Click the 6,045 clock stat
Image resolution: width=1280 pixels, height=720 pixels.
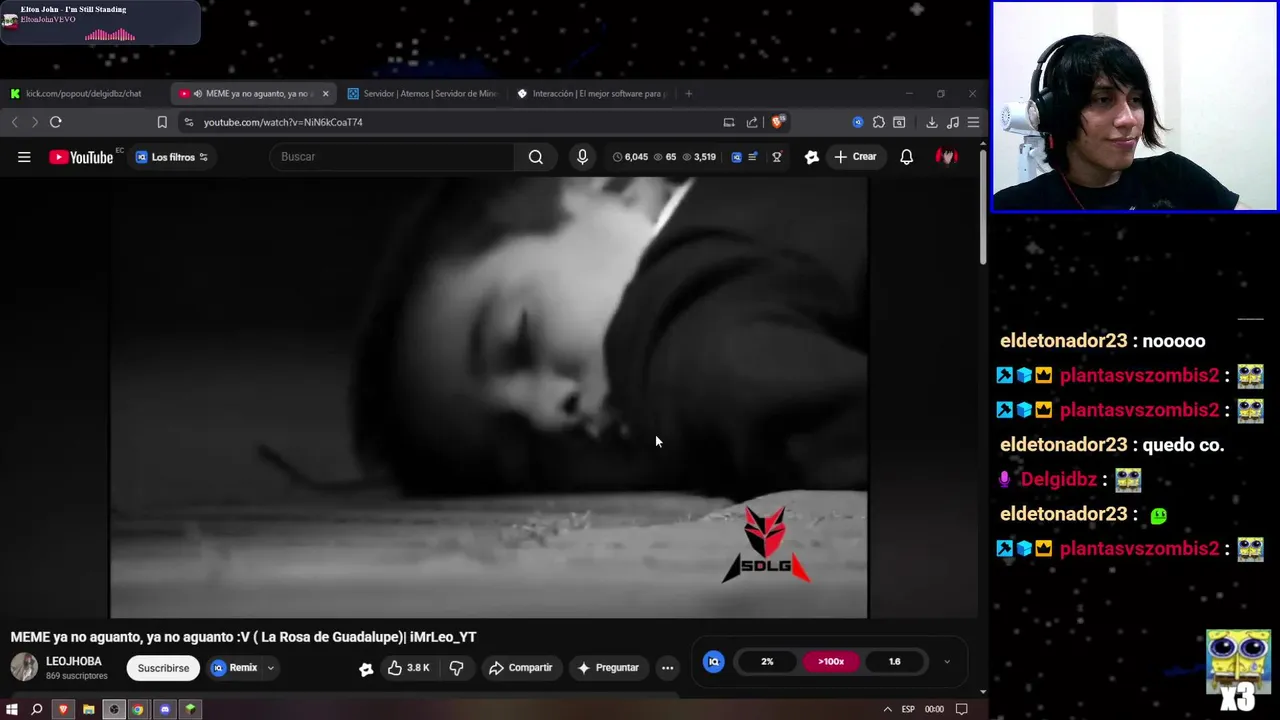[630, 157]
